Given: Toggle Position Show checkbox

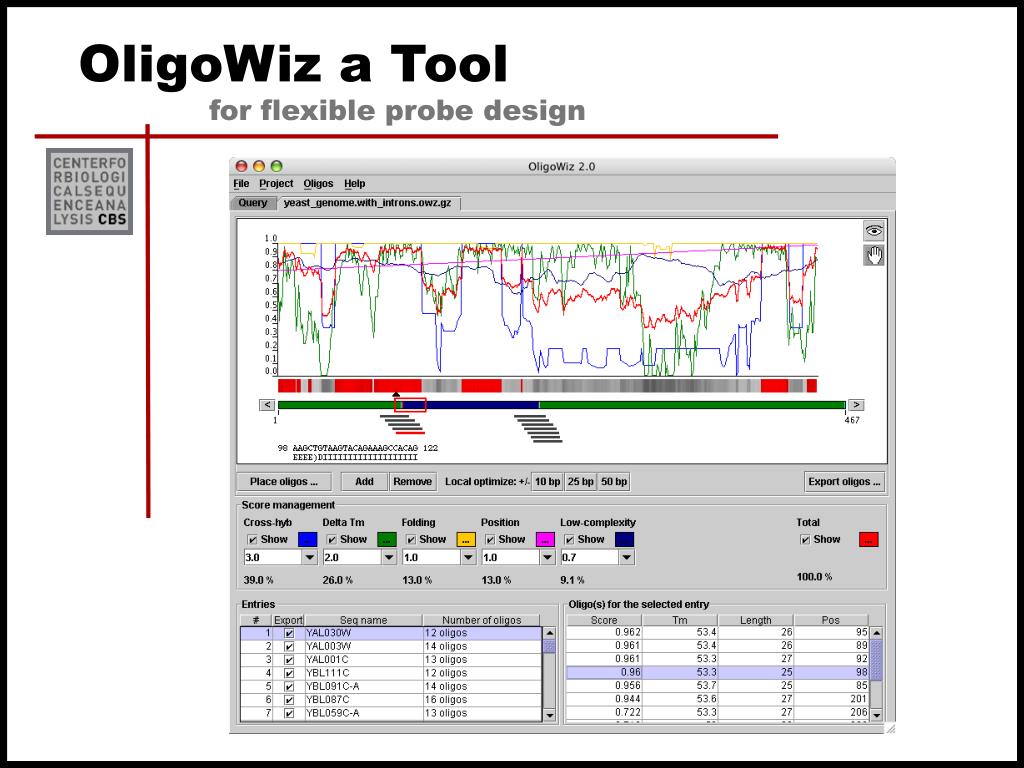Looking at the screenshot, I should click(x=490, y=539).
